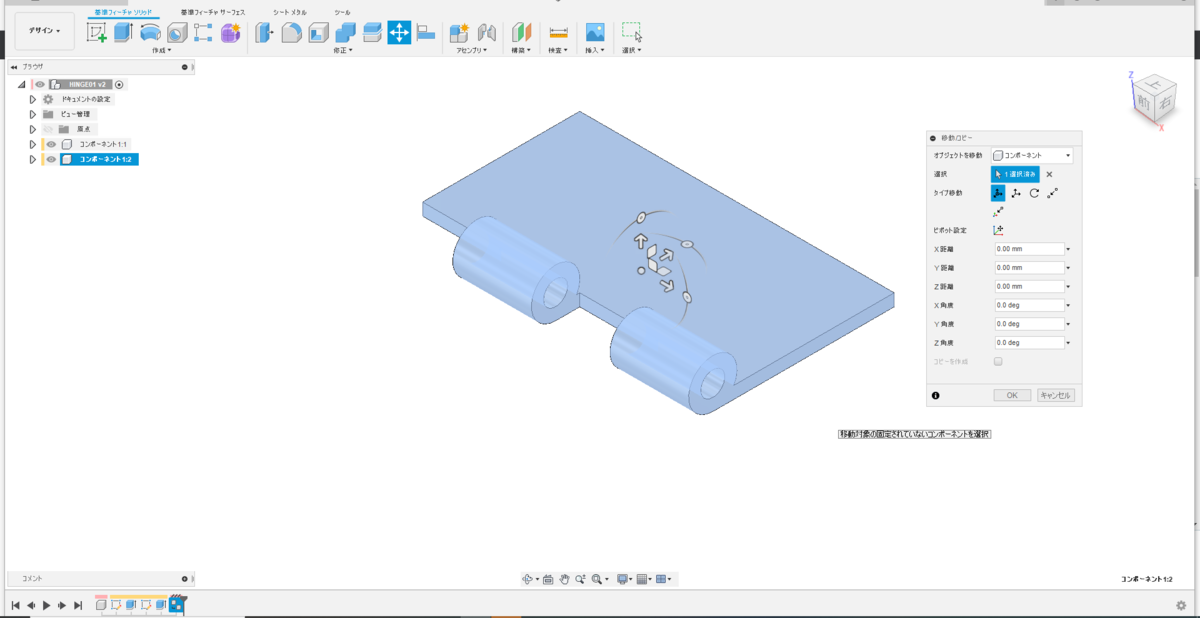Select the Offset Face tool
The image size is (1200, 618).
coord(372,33)
